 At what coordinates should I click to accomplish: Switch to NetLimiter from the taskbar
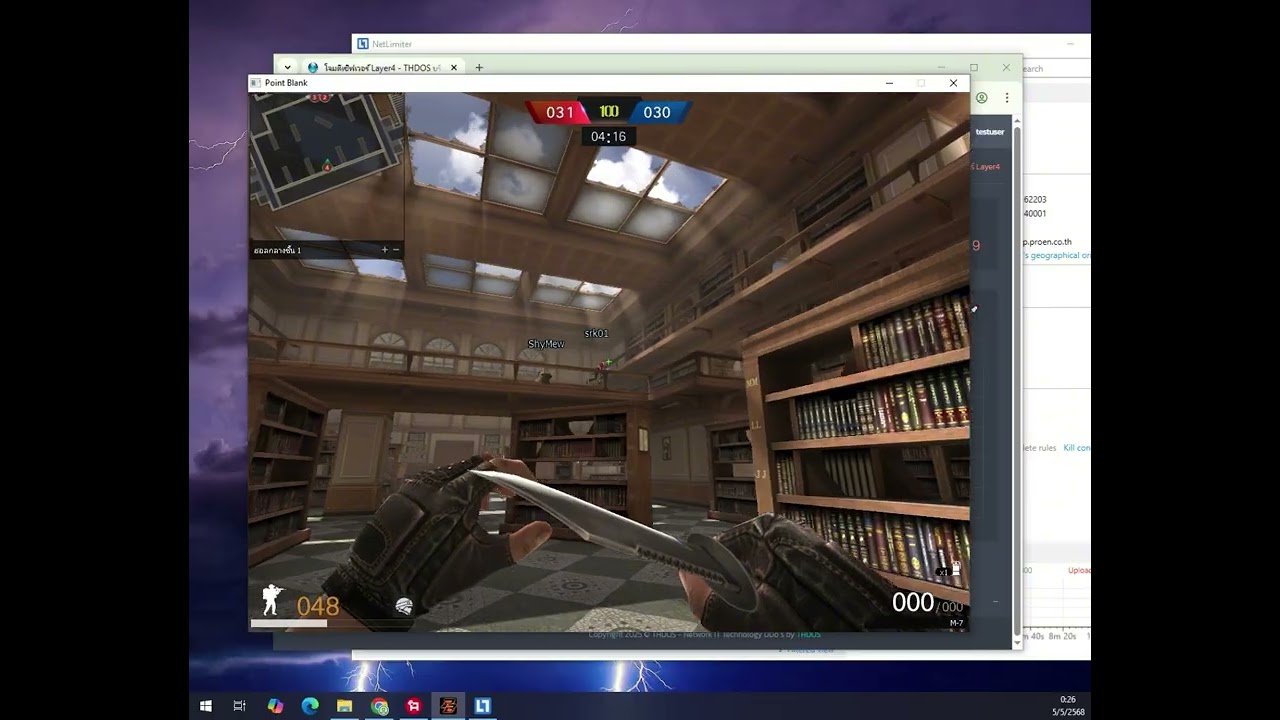pyautogui.click(x=483, y=705)
